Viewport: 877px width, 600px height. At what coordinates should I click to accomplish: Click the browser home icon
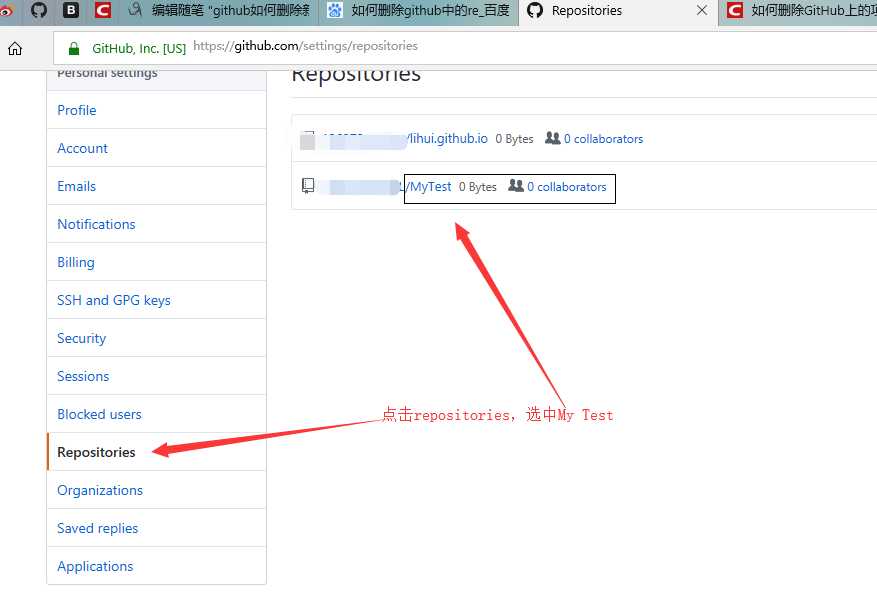click(15, 49)
